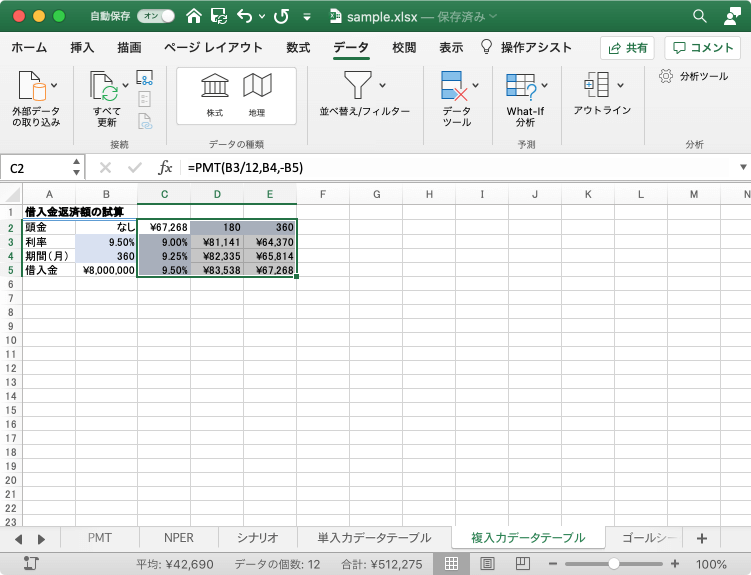The image size is (751, 575).
Task: Expand the アウトライン dropdown arrow
Action: click(621, 86)
